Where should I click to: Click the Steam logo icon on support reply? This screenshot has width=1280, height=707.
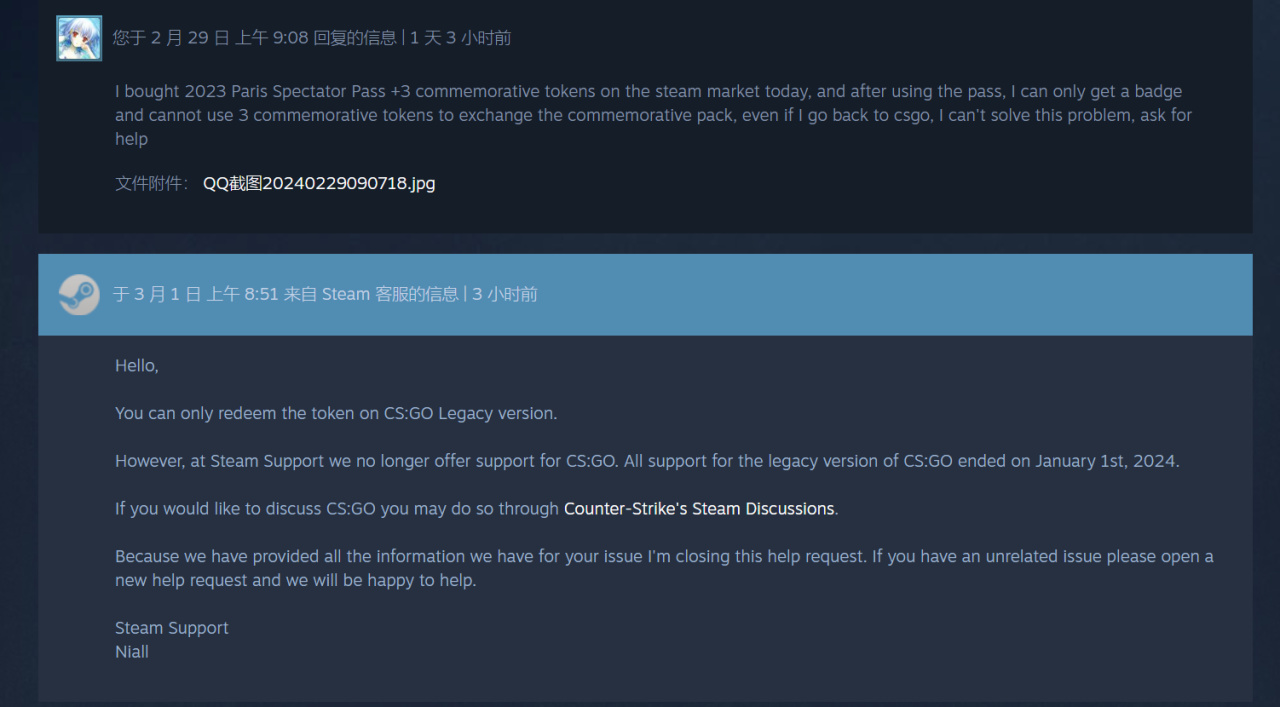point(79,294)
